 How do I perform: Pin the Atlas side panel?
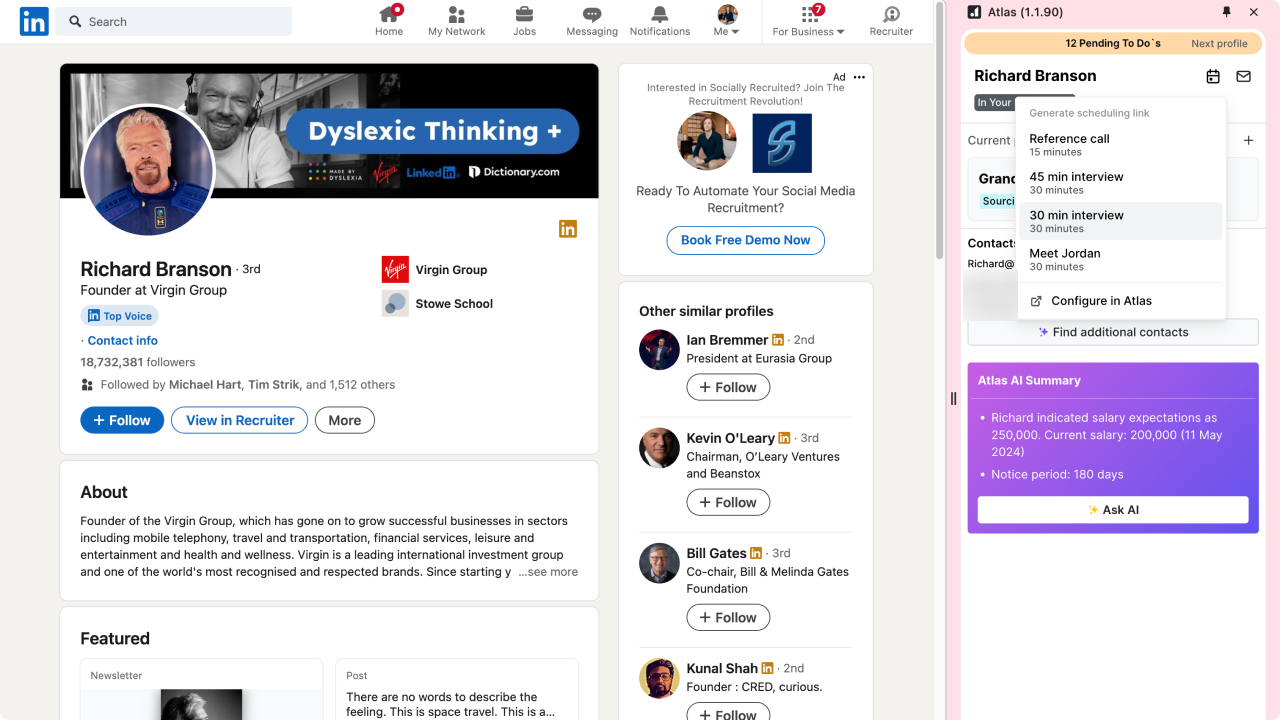(1227, 12)
